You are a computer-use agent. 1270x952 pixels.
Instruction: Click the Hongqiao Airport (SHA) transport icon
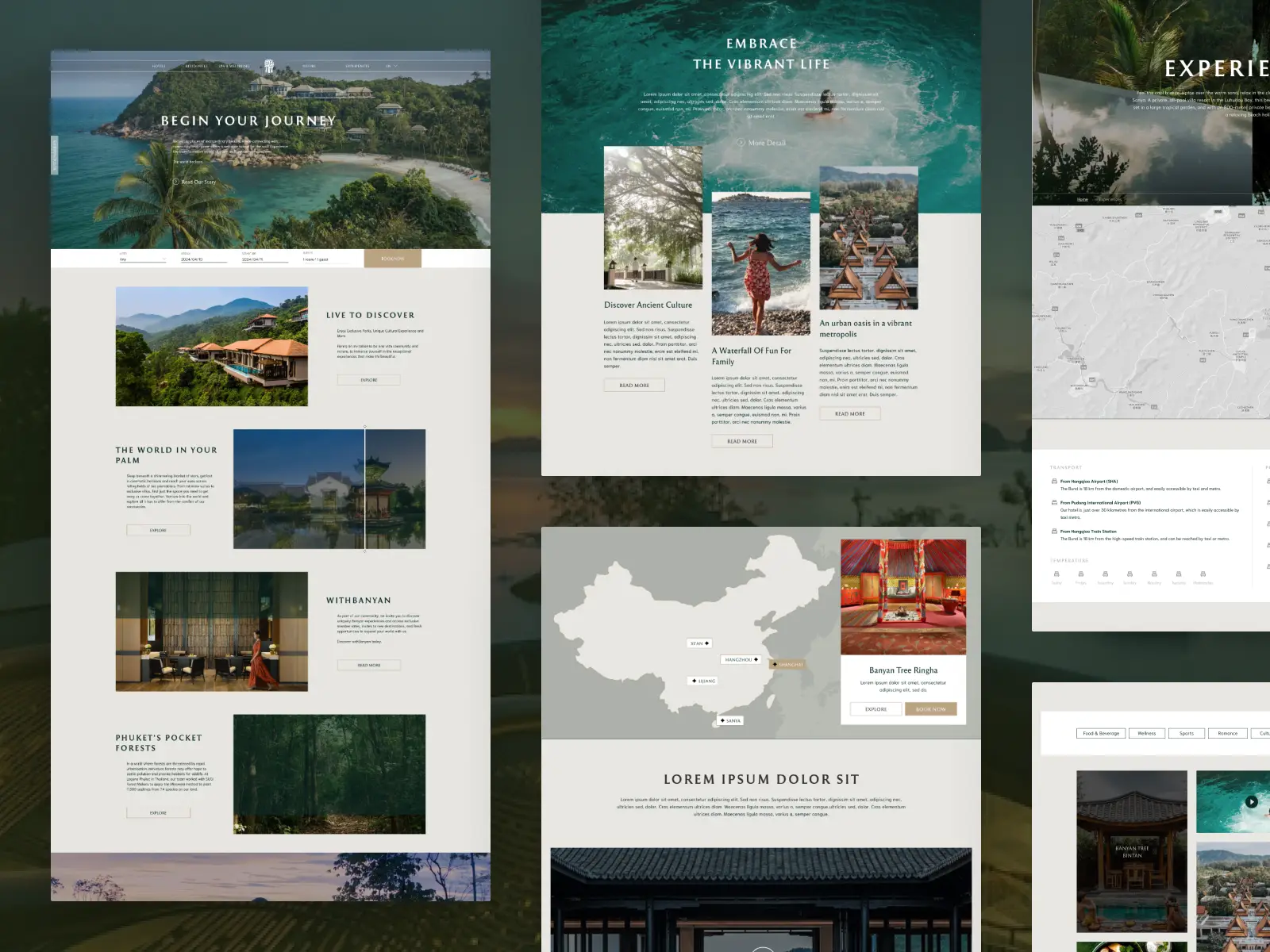pyautogui.click(x=1054, y=482)
